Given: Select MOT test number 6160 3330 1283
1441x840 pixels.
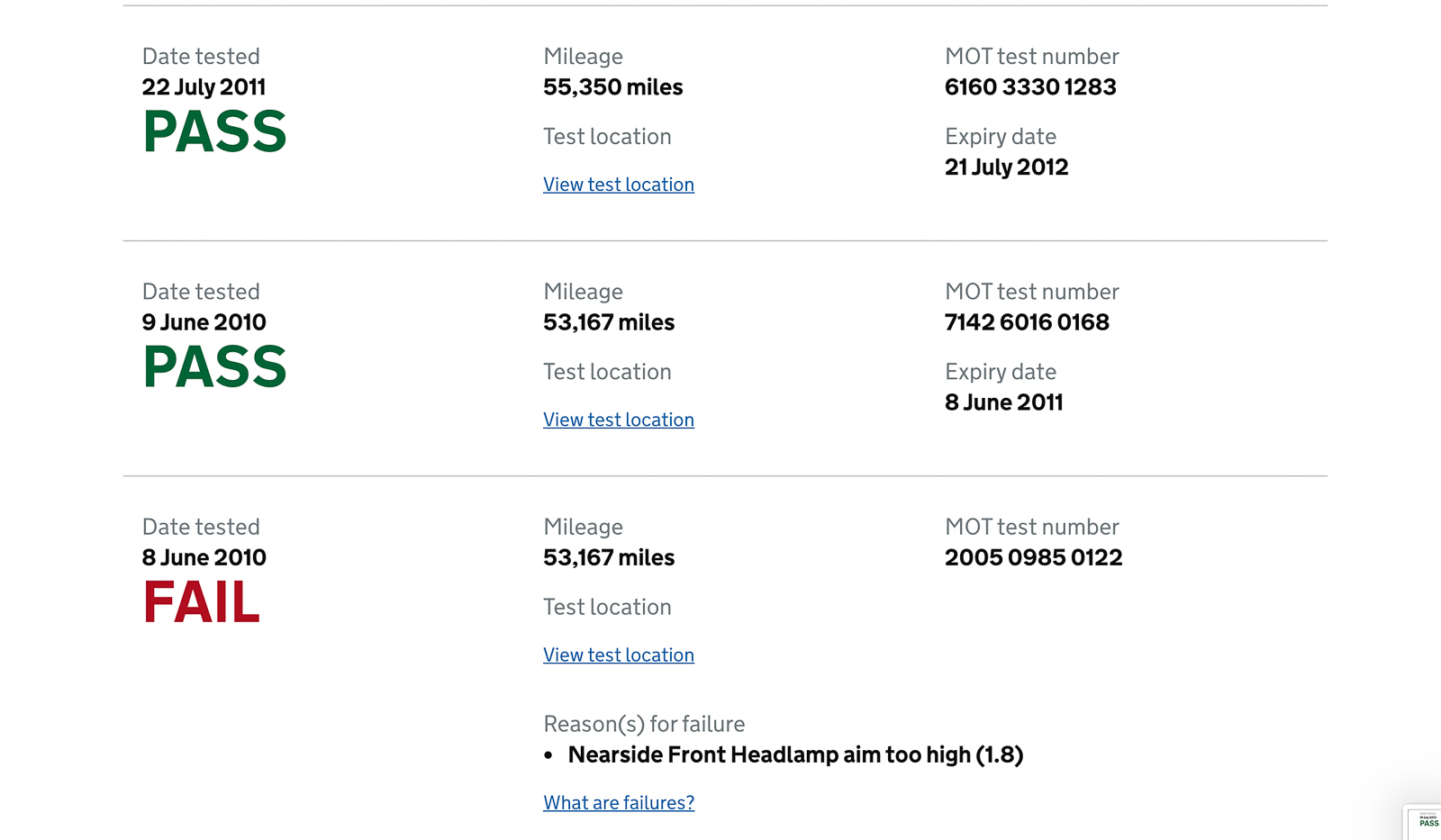Looking at the screenshot, I should pyautogui.click(x=1030, y=87).
